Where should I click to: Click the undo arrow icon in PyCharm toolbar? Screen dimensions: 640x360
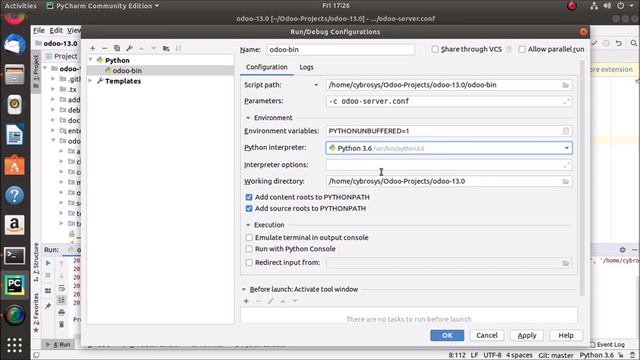[619, 43]
